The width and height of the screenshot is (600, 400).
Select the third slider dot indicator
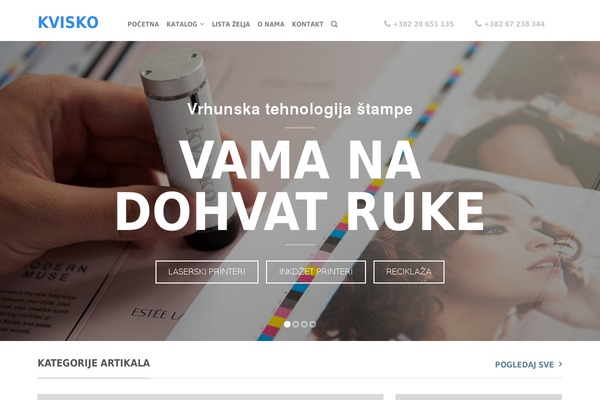point(304,324)
